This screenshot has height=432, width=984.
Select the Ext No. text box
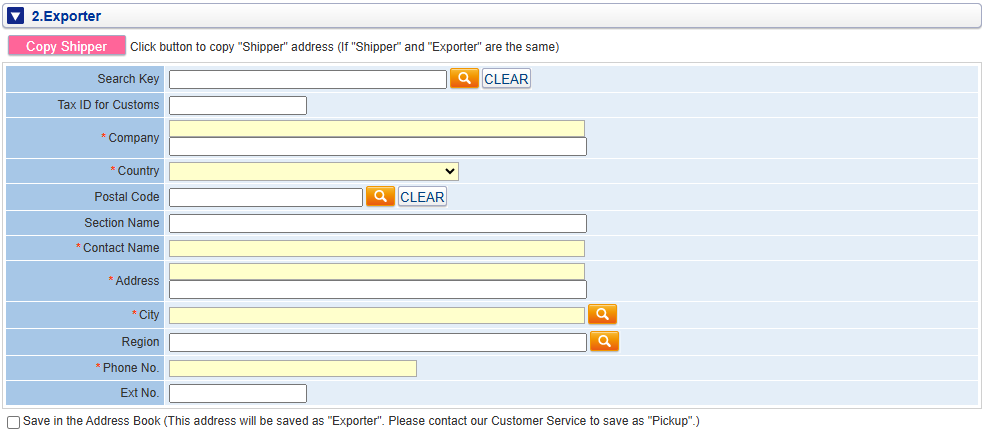pos(238,393)
